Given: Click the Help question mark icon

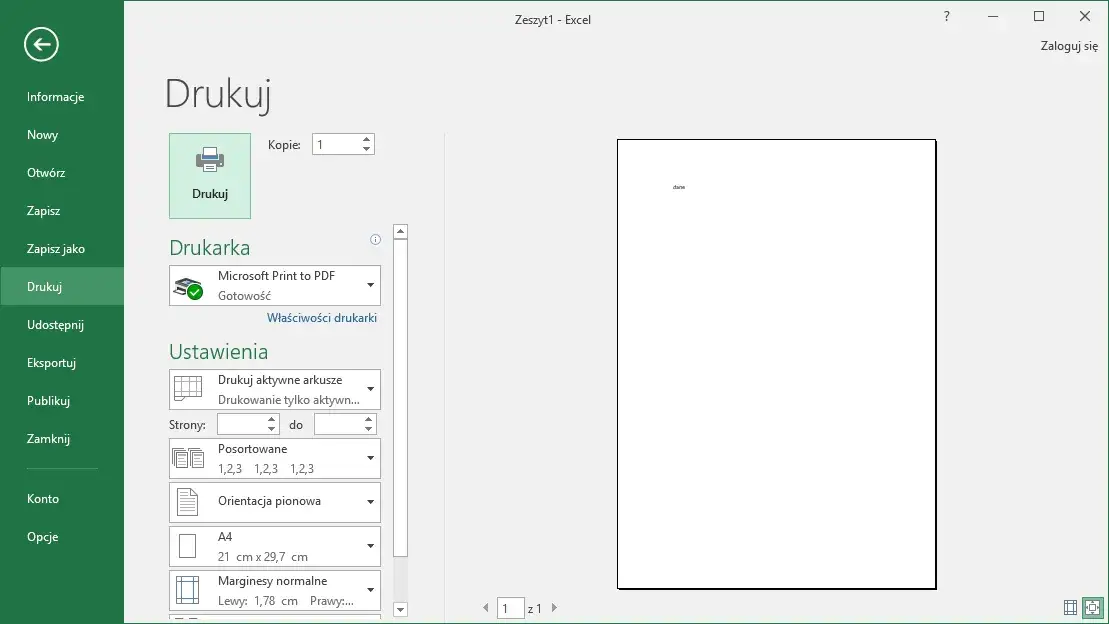Looking at the screenshot, I should [946, 17].
